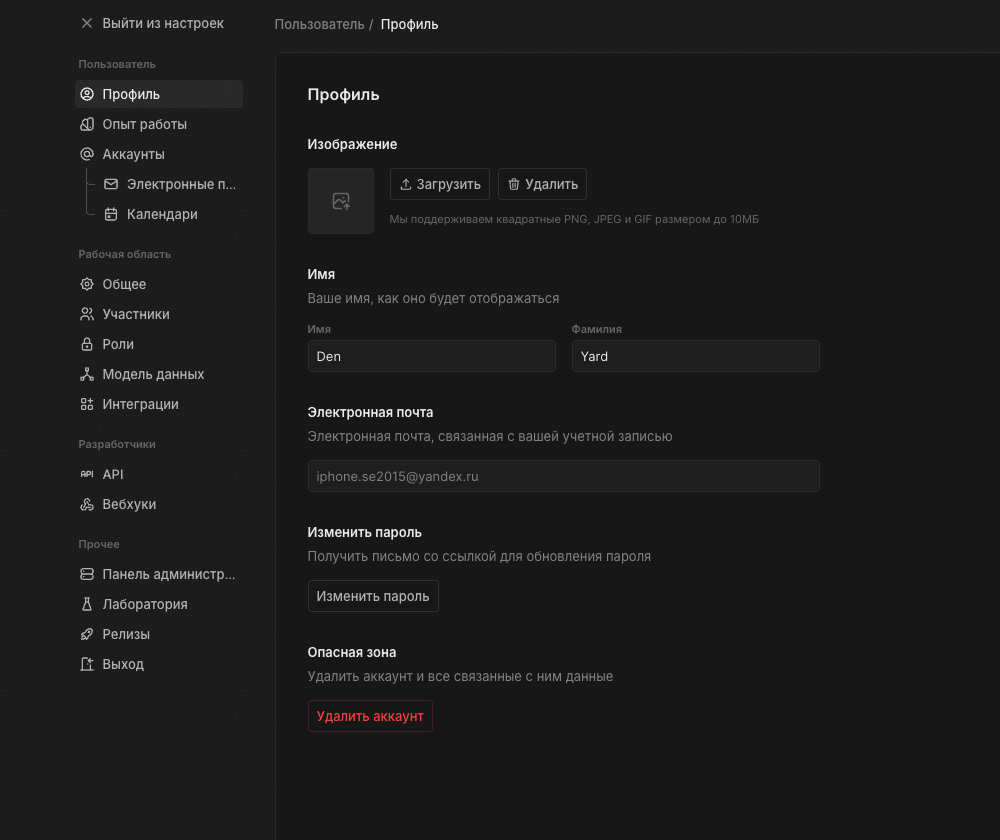Click the Имя field containing Den
Screen dimensions: 1000x840
point(431,356)
